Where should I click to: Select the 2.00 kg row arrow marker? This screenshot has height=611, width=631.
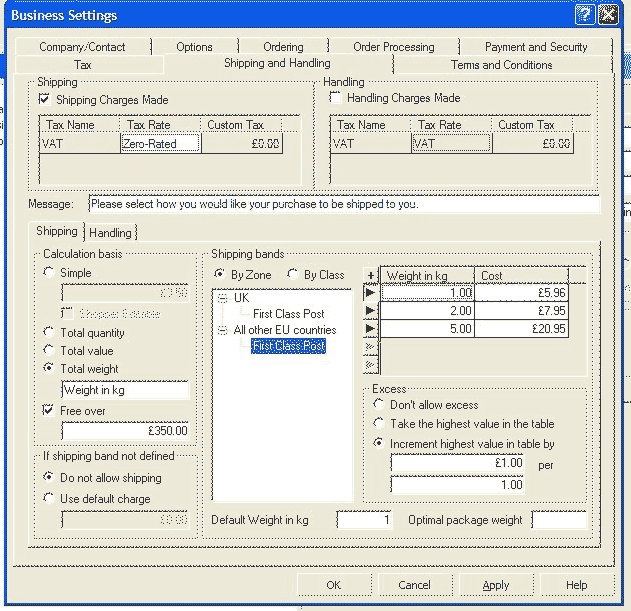point(370,311)
